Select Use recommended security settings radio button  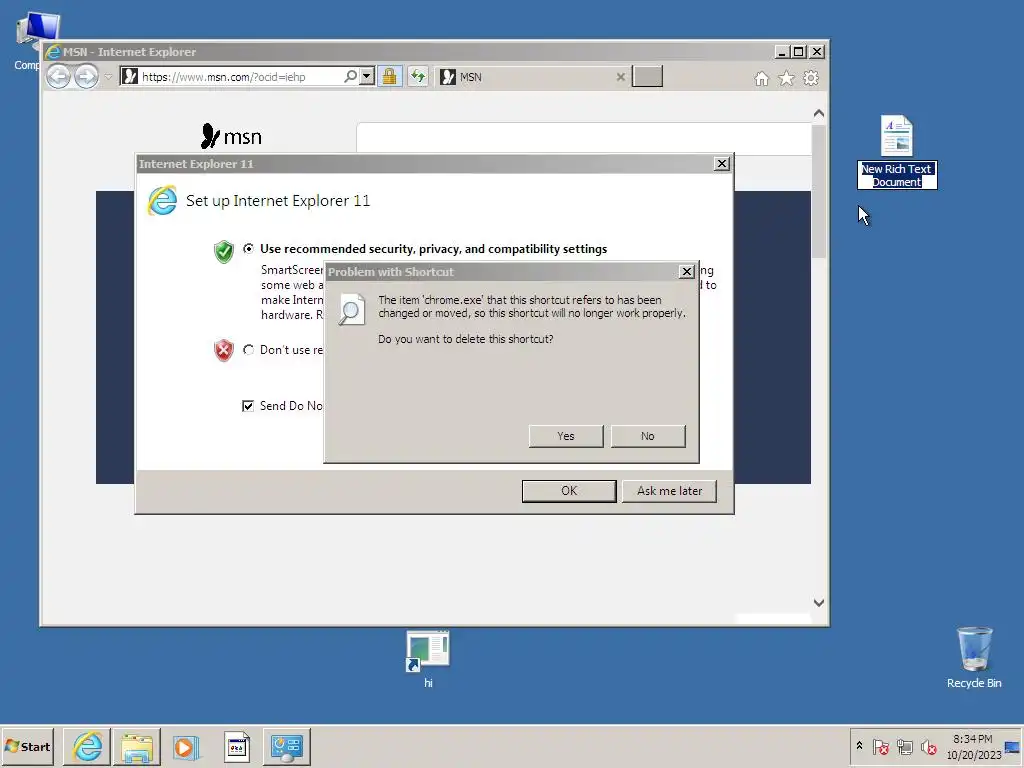click(248, 249)
